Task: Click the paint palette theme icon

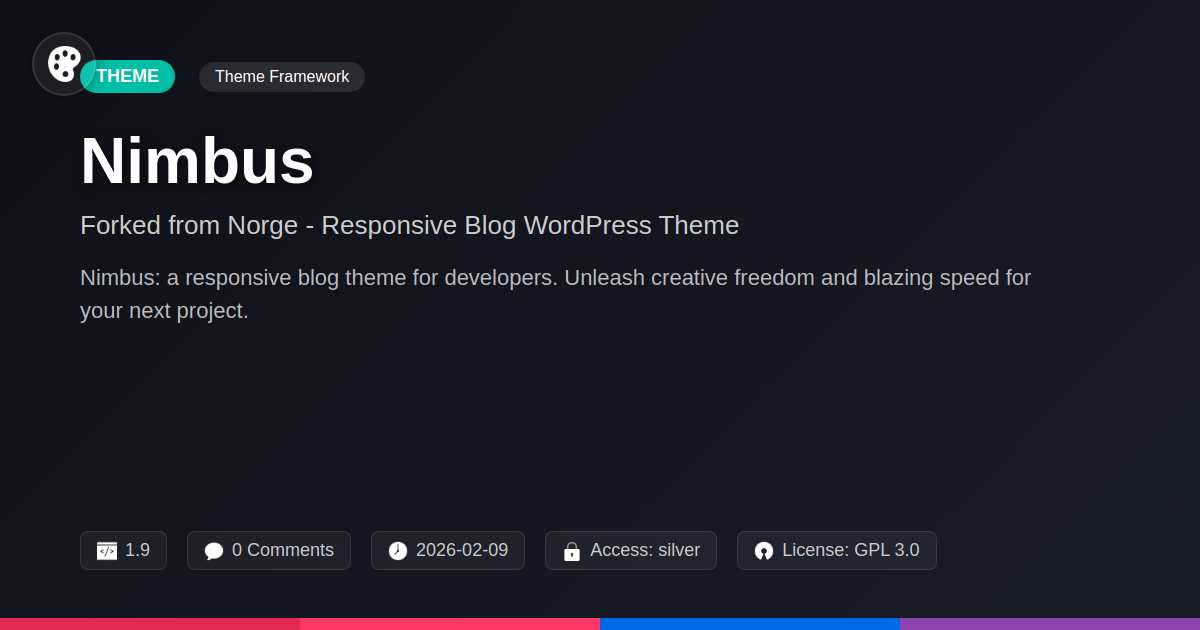Action: 64,64
